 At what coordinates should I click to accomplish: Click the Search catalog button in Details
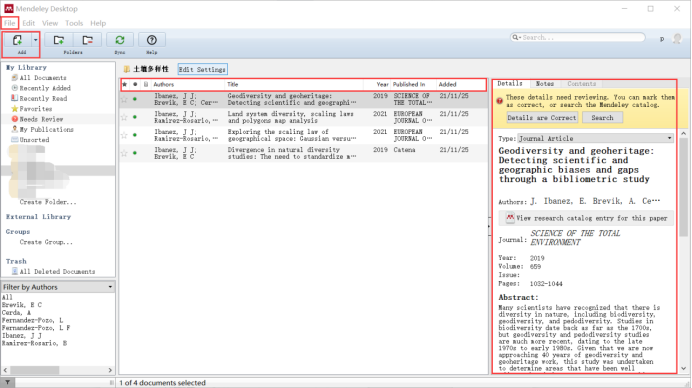pyautogui.click(x=602, y=117)
